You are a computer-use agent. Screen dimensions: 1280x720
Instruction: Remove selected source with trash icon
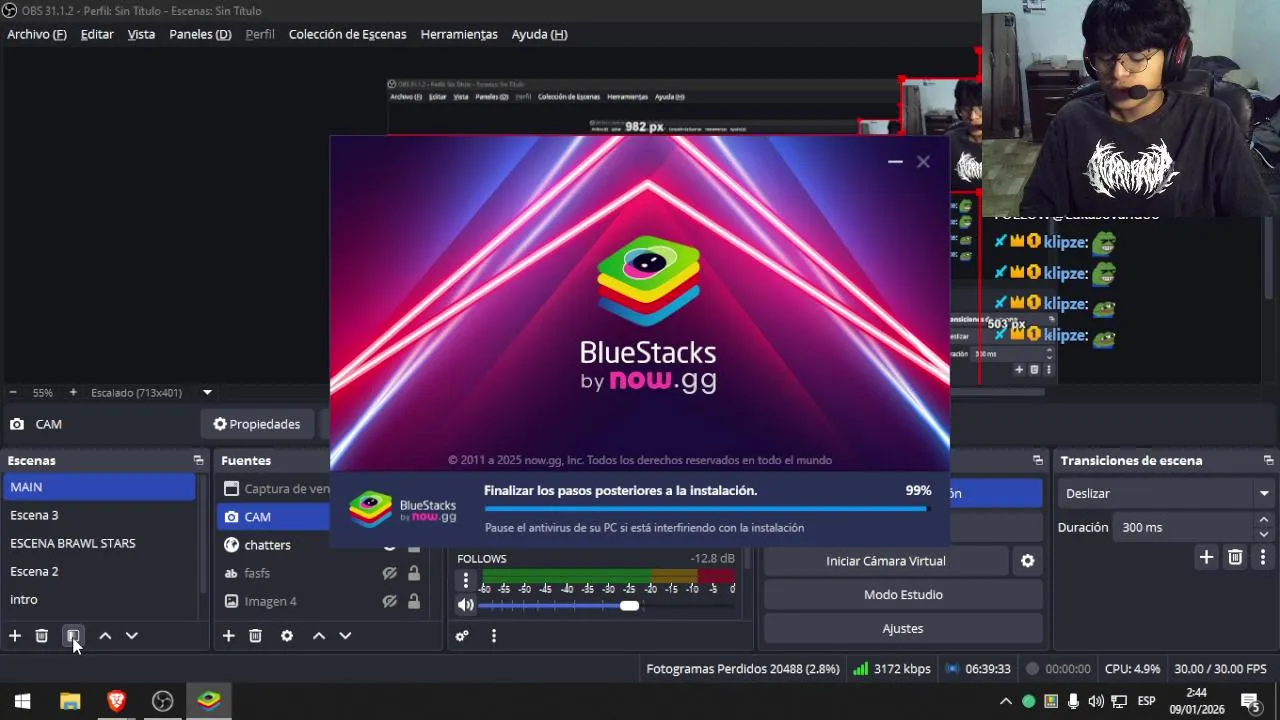[255, 636]
